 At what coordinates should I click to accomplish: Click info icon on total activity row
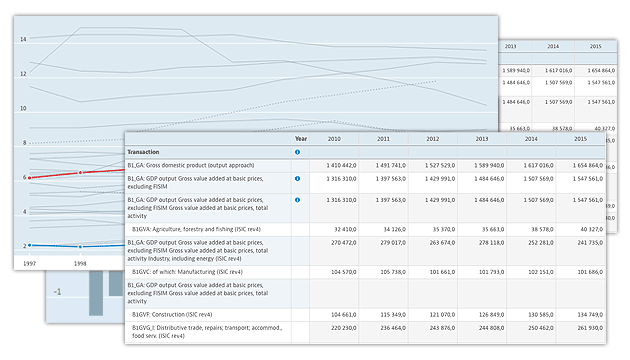click(x=297, y=200)
